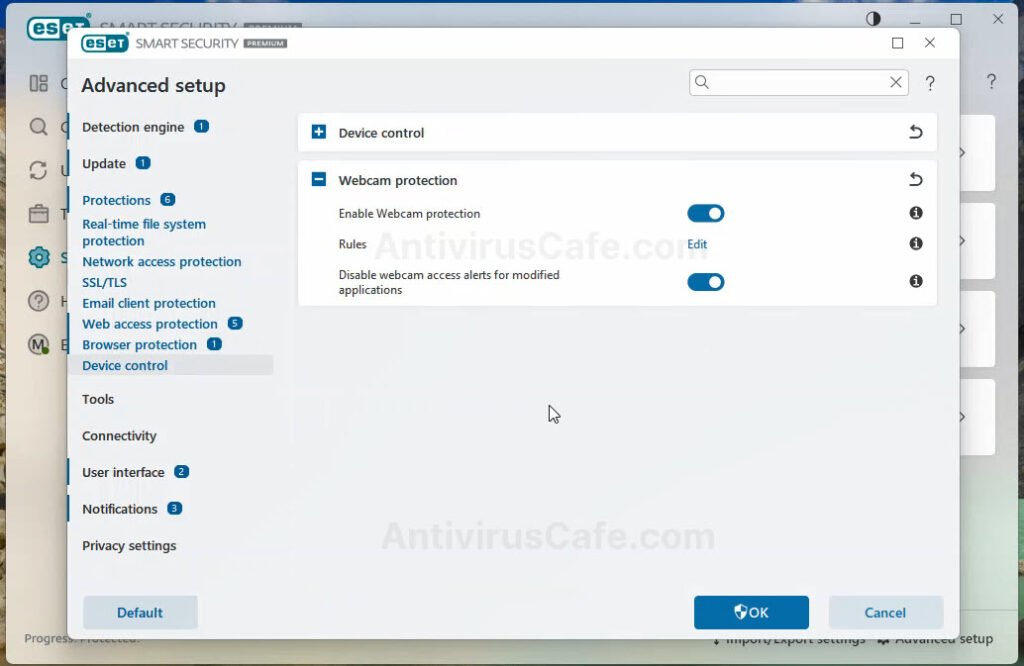1024x666 pixels.
Task: Open help question mark in main window
Action: [991, 81]
